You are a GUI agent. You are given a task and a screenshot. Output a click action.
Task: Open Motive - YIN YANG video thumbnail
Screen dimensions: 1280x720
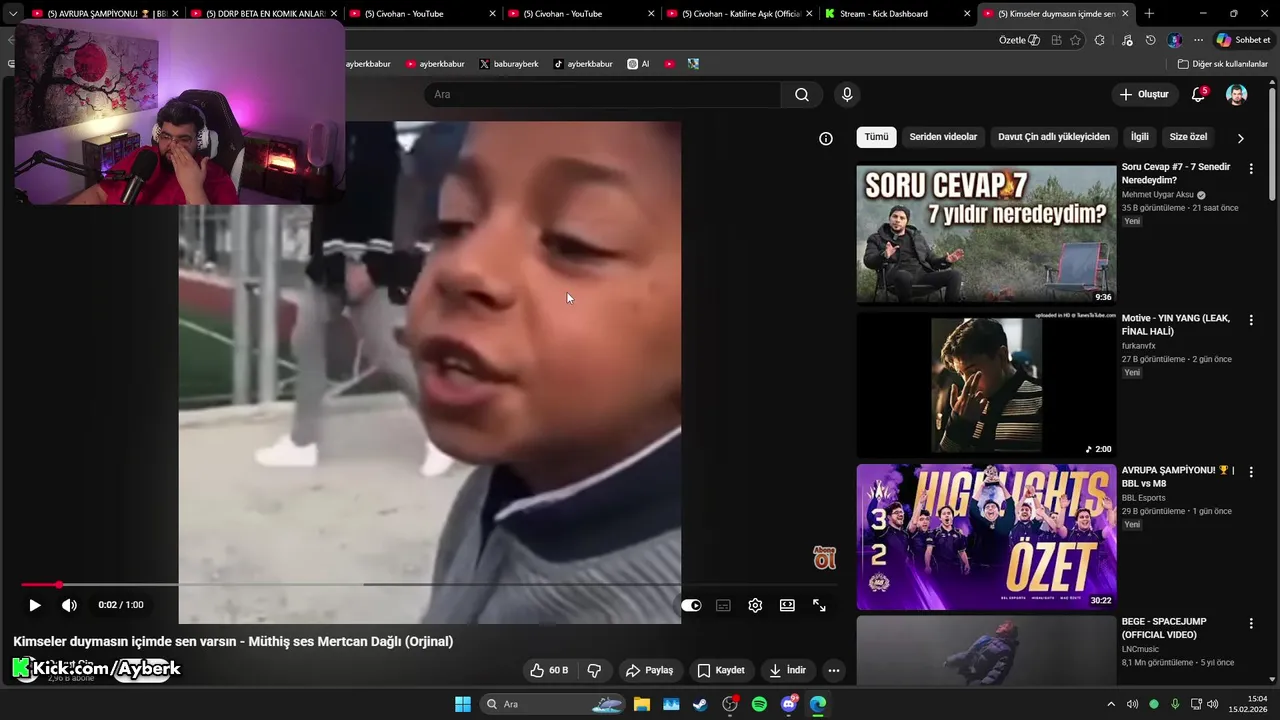[986, 385]
